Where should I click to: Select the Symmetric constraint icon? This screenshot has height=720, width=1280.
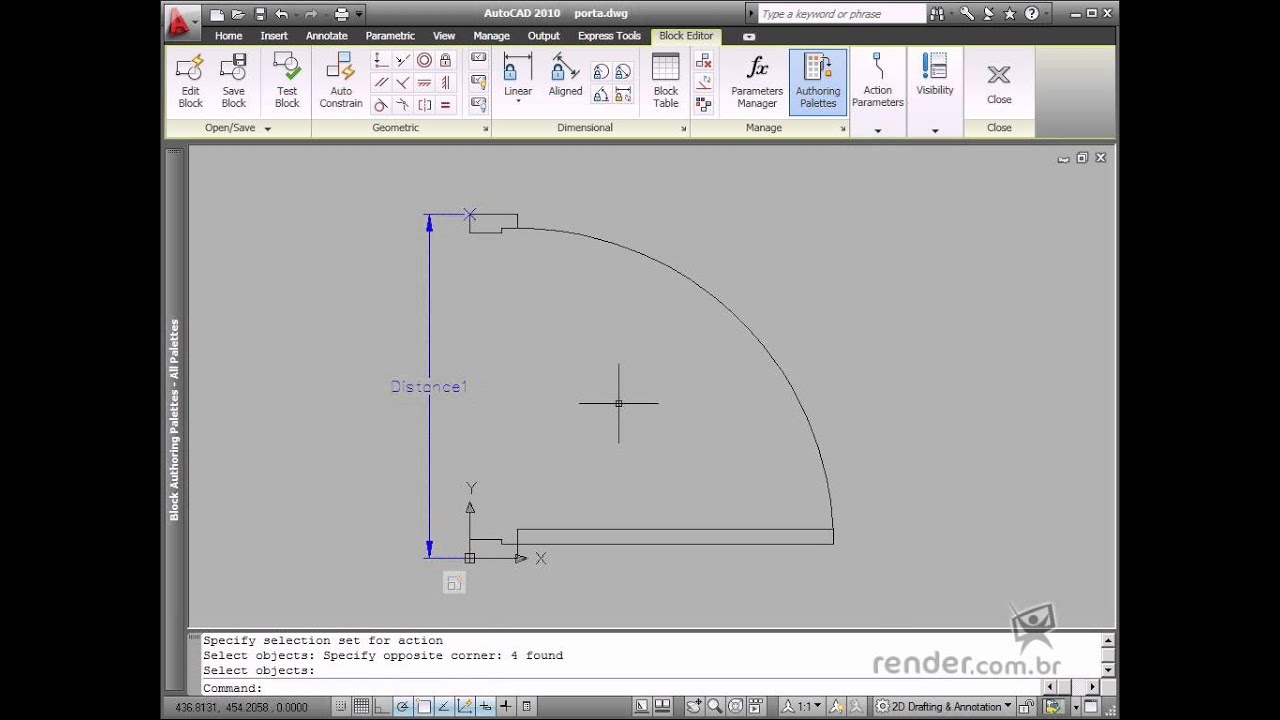[x=424, y=105]
